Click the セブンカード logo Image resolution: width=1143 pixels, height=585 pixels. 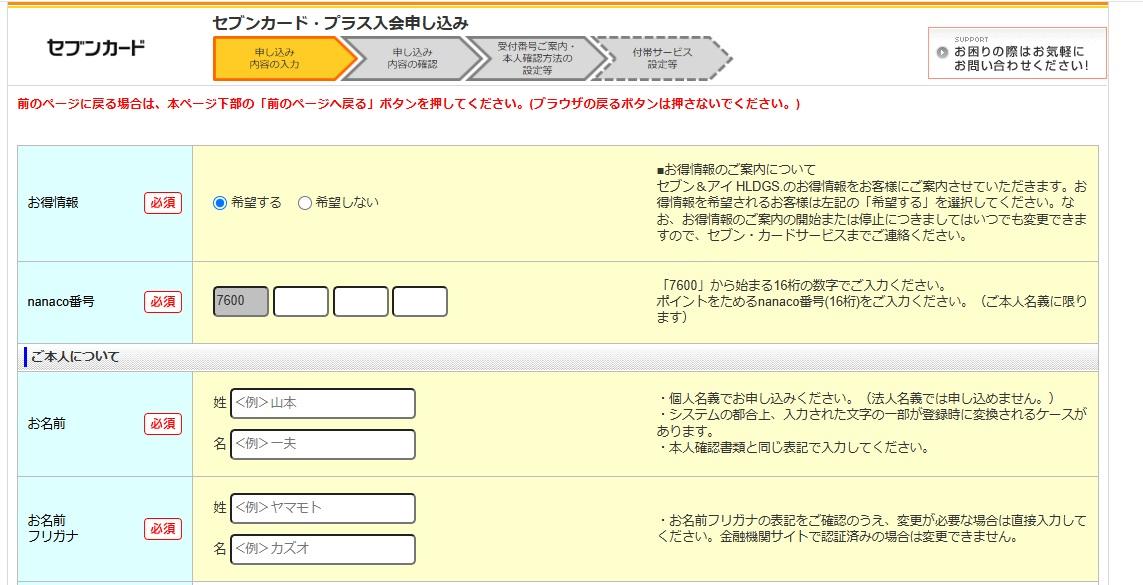(x=96, y=47)
